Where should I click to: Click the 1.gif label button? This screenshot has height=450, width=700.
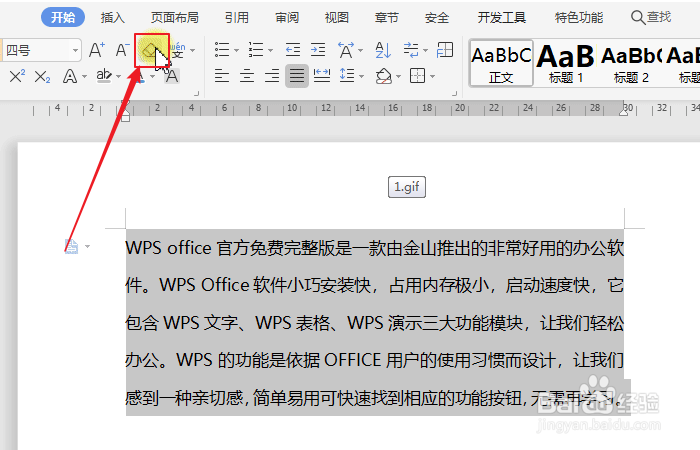pos(407,187)
